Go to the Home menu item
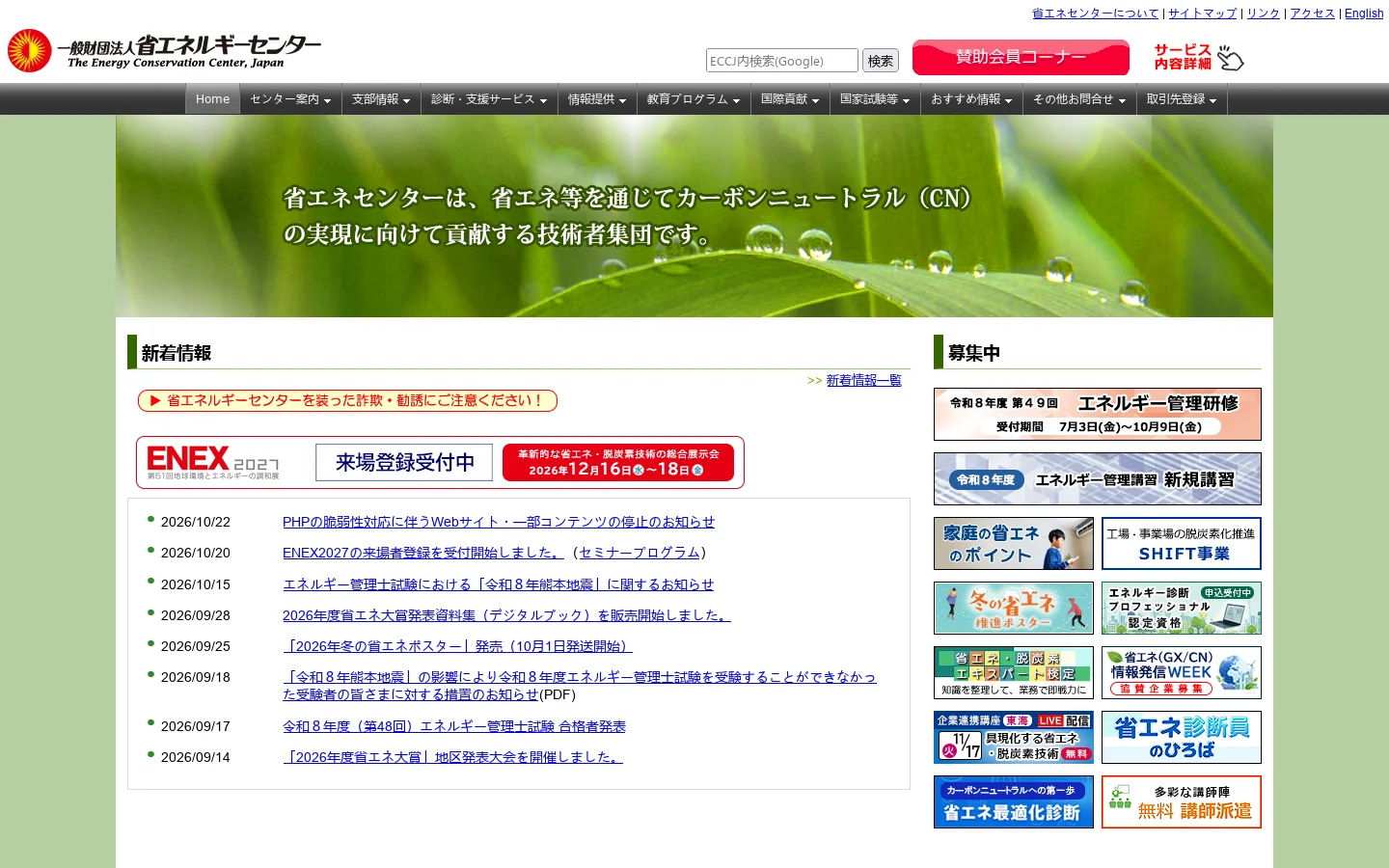 (x=212, y=99)
